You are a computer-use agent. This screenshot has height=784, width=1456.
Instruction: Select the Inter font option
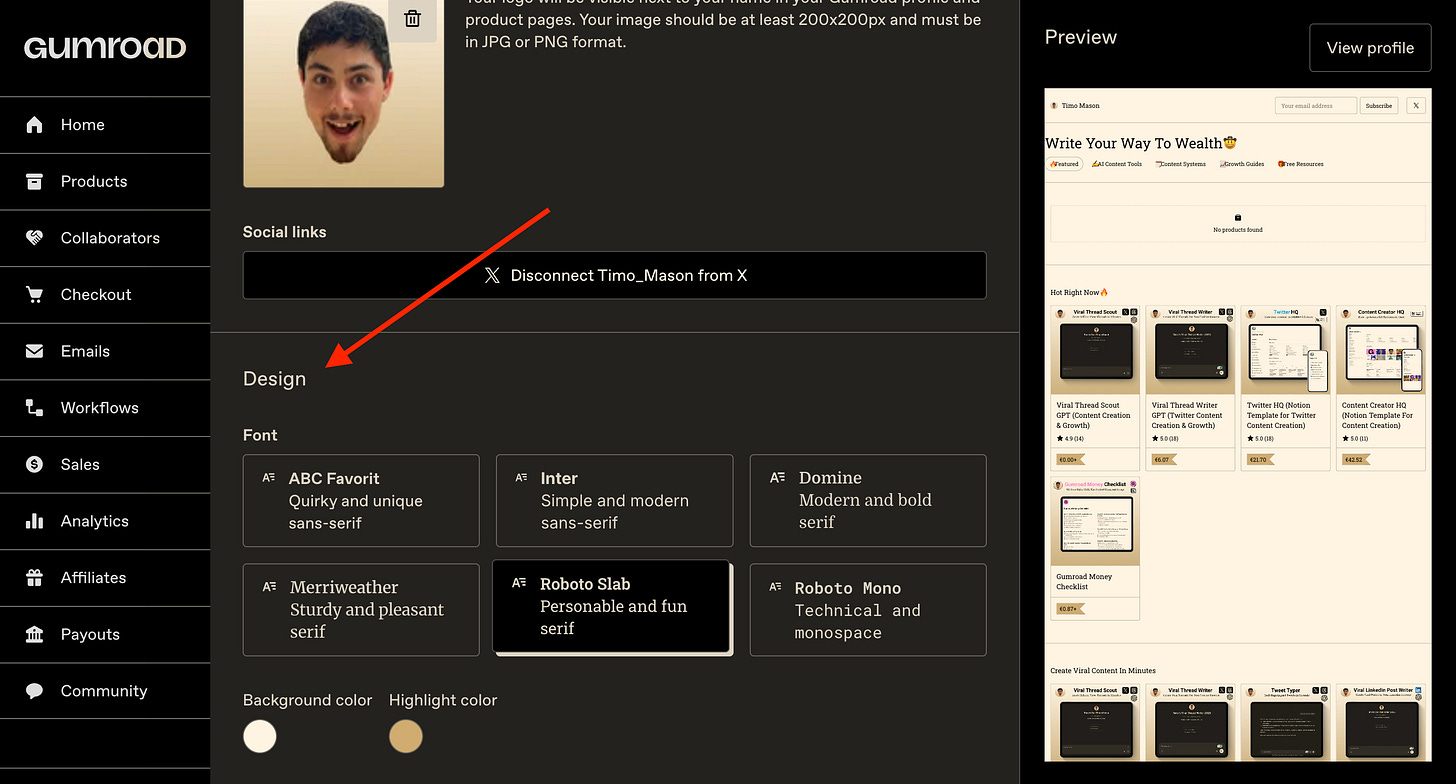pos(614,501)
